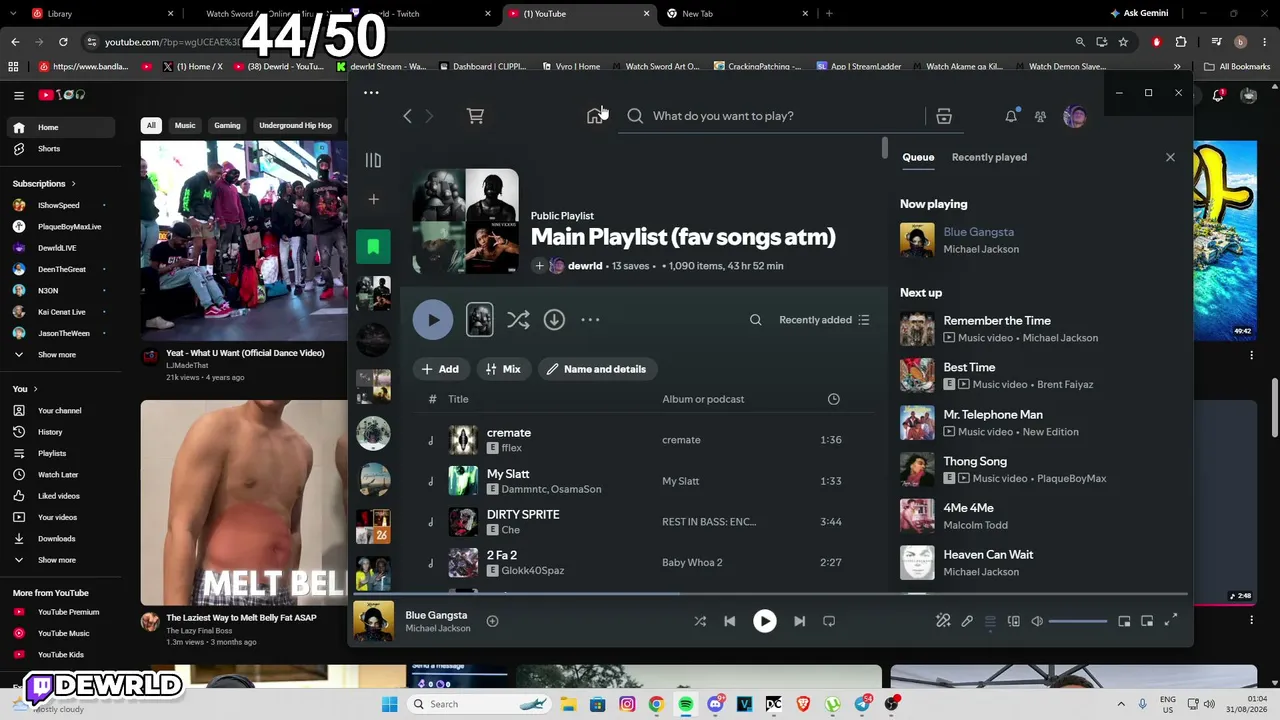Screen dimensions: 1280x720
Task: Toggle the lyrics microphone in the player bar
Action: click(x=967, y=621)
